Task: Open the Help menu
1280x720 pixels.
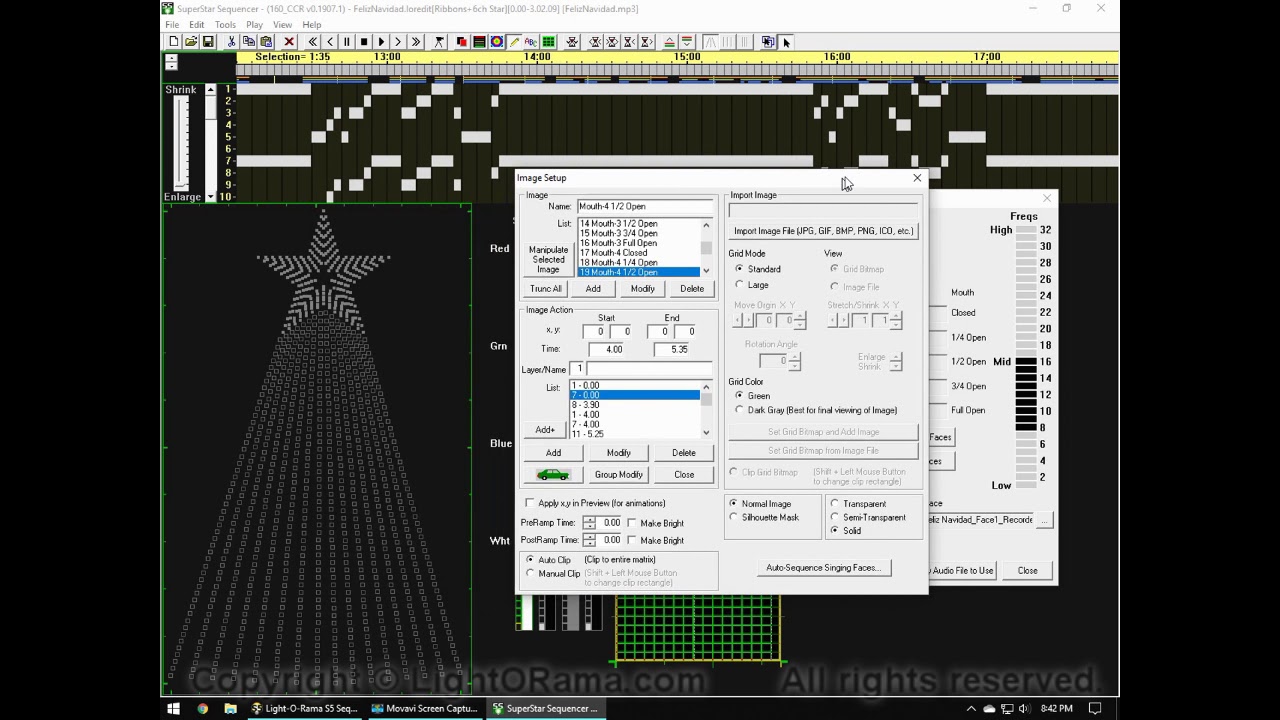Action: coord(311,25)
